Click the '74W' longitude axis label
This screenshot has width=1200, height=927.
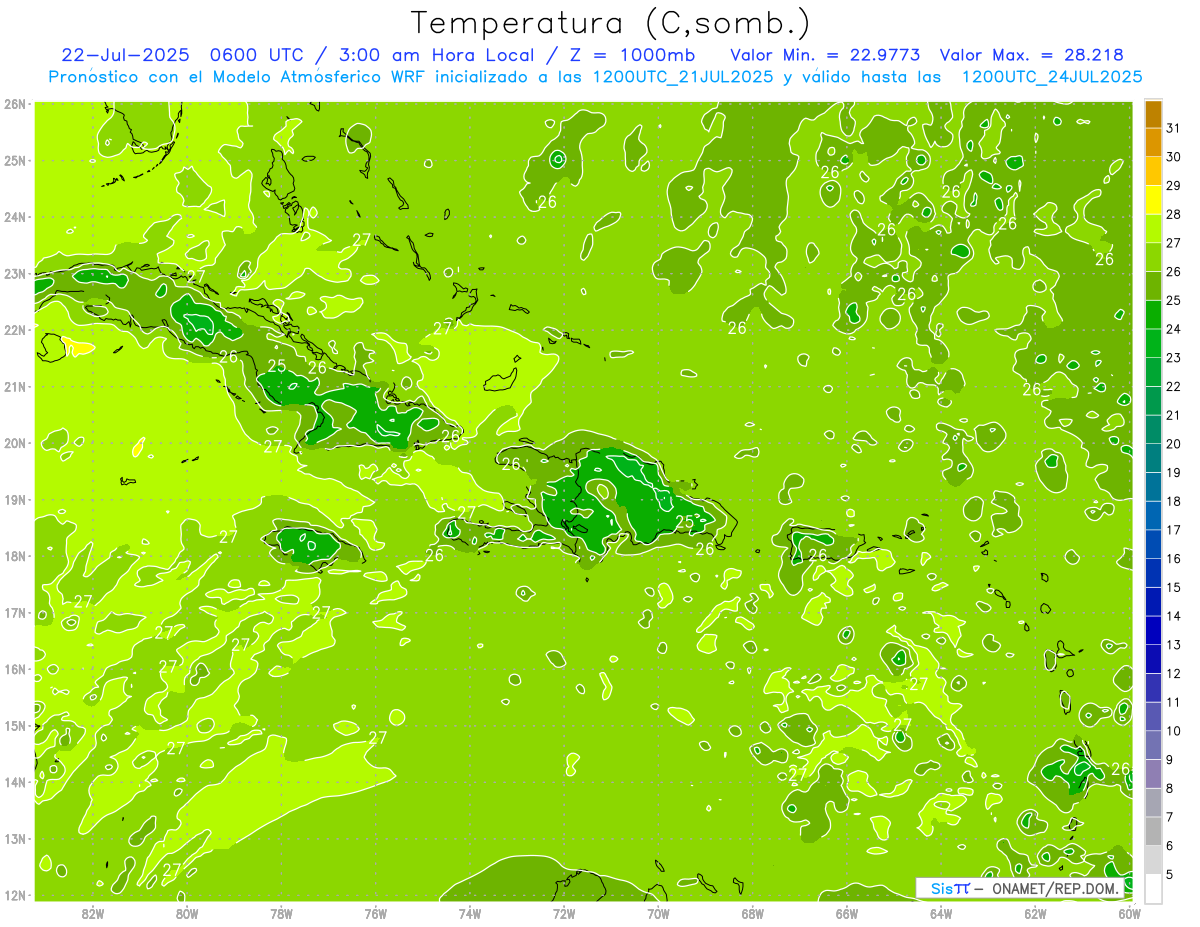pyautogui.click(x=470, y=913)
